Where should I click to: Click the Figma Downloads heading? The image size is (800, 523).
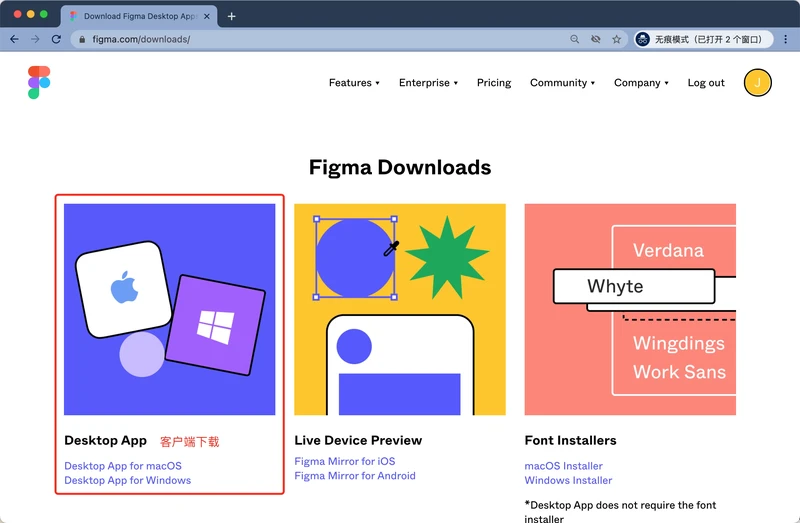point(399,168)
